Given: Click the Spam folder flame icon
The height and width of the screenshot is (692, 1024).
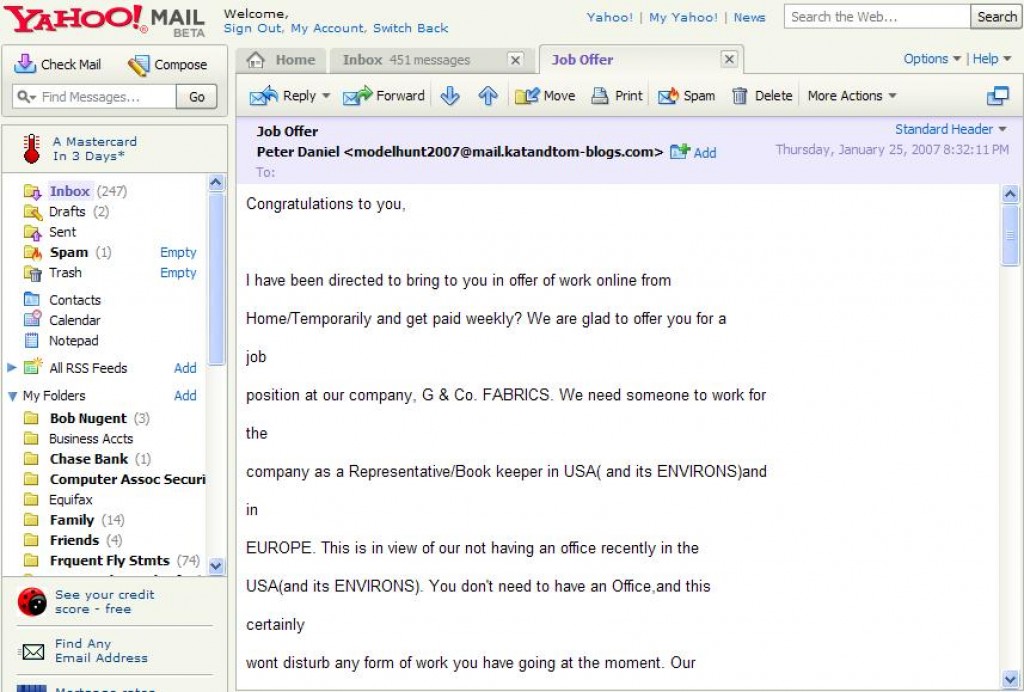Looking at the screenshot, I should [33, 252].
